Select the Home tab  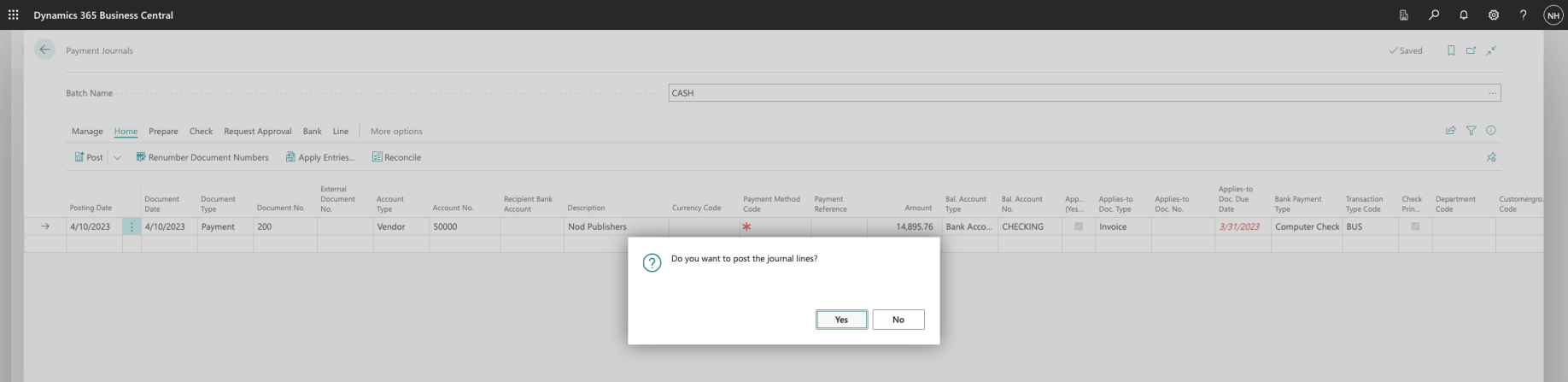coord(126,132)
